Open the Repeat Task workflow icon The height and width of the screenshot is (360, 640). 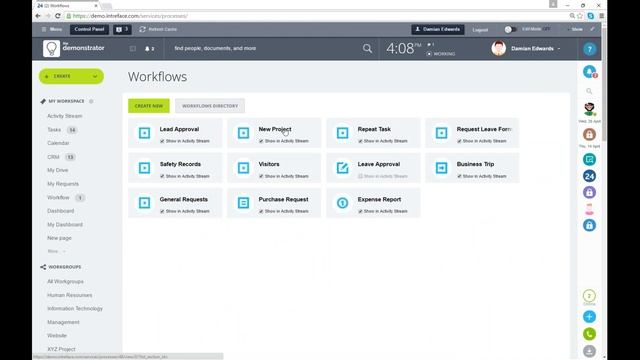[342, 133]
